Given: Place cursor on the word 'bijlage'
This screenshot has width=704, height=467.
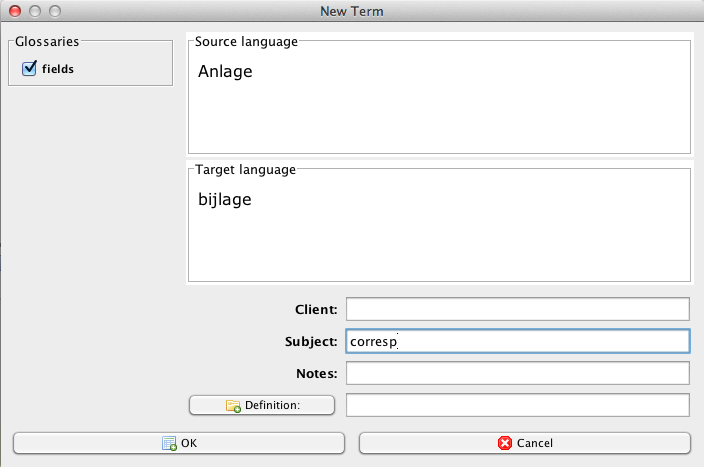Looking at the screenshot, I should (225, 200).
